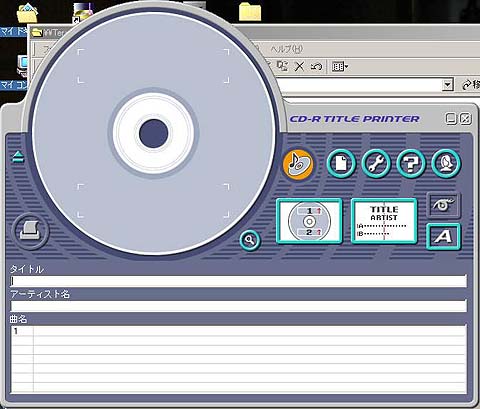Focus the タイトル input field
Screen dimensions: 480x409
(239, 281)
